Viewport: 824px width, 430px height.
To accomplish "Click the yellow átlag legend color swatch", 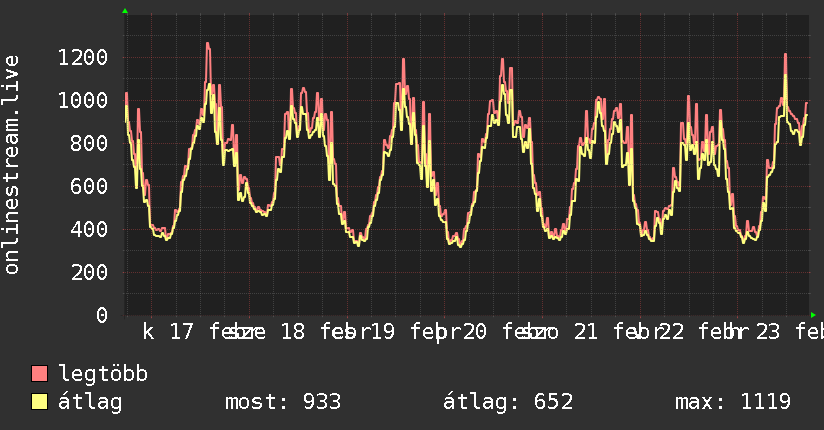I will [40, 402].
